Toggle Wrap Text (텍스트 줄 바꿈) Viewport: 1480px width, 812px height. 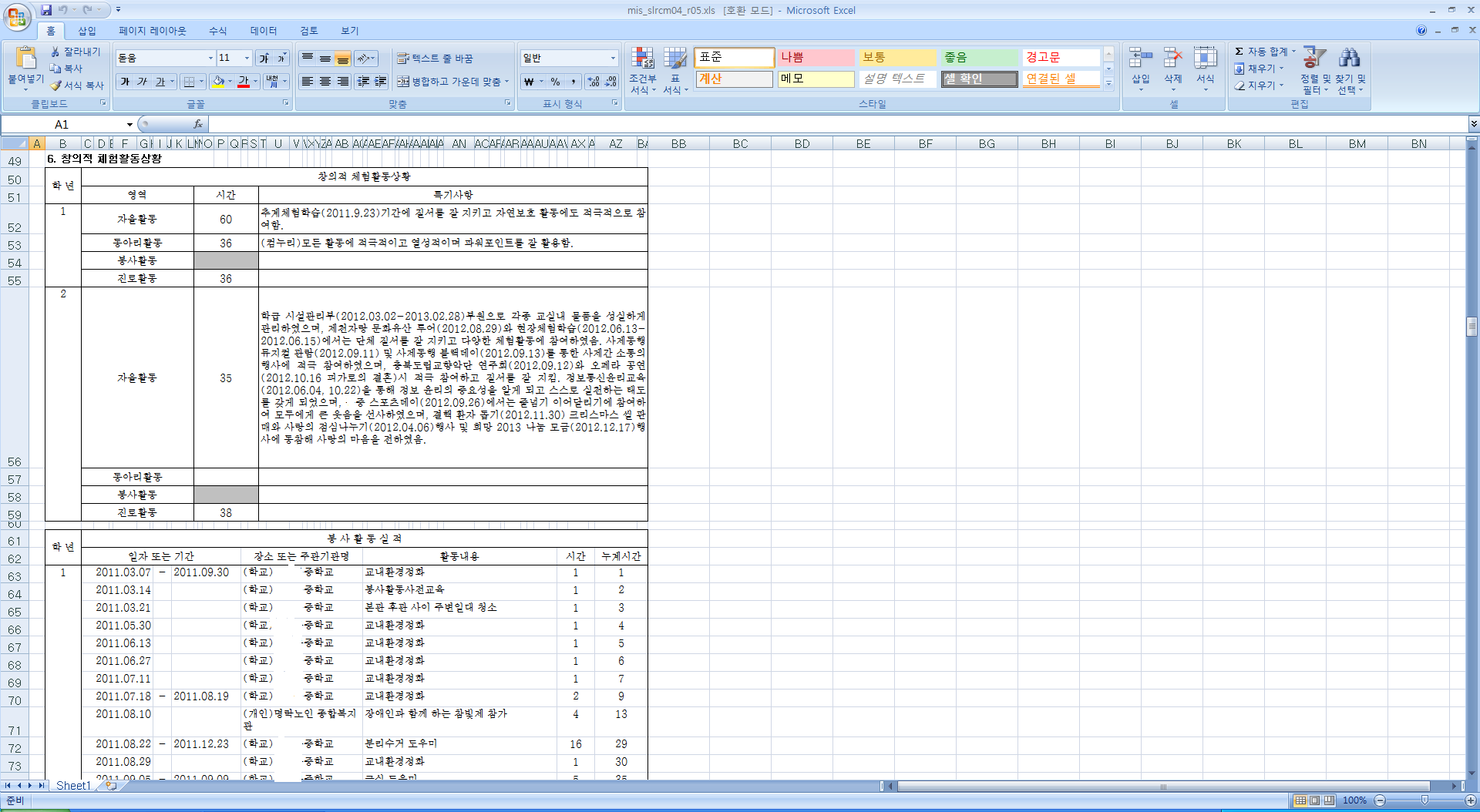point(402,59)
